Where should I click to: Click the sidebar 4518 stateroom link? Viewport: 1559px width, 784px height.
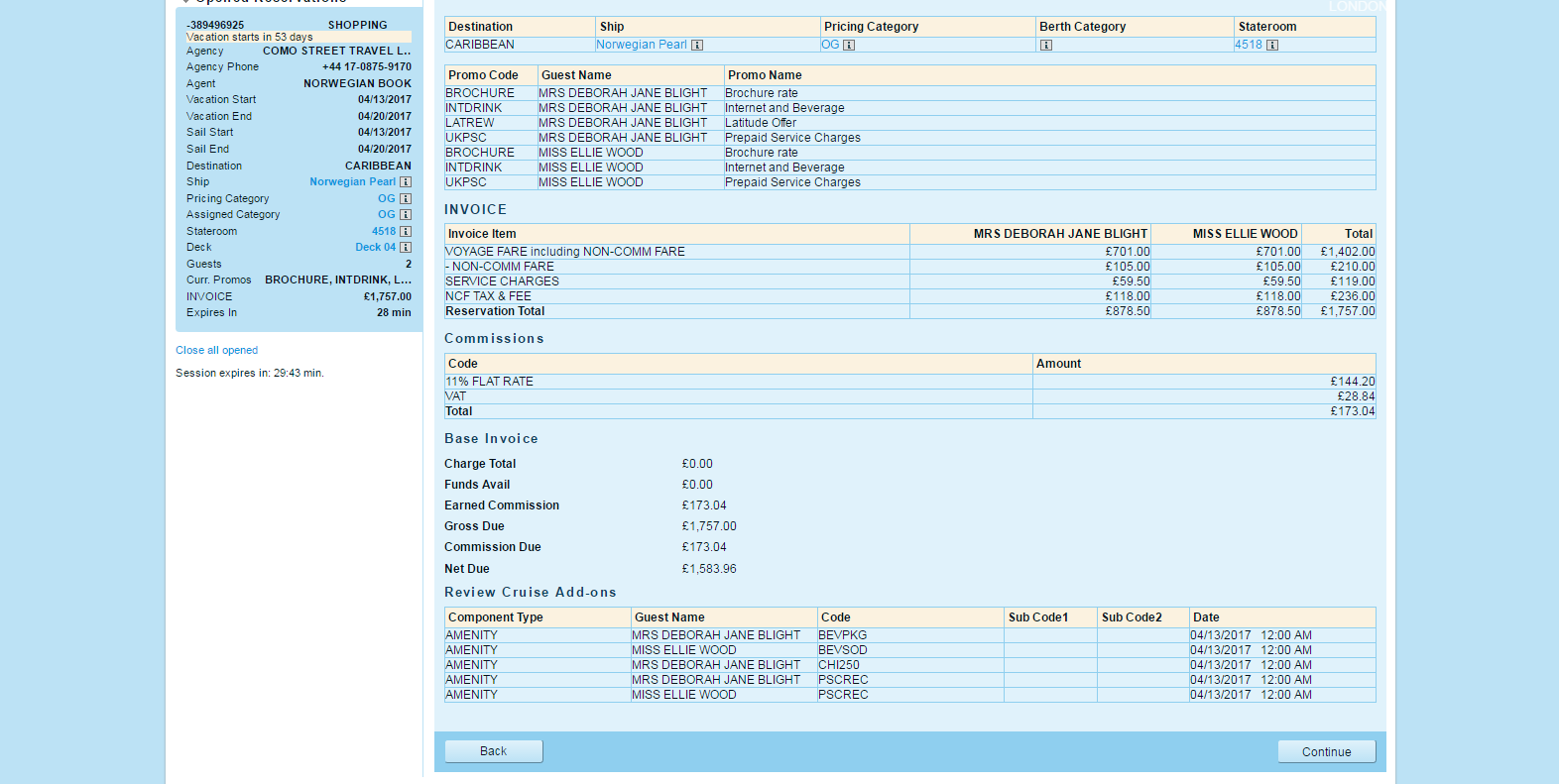[x=384, y=232]
